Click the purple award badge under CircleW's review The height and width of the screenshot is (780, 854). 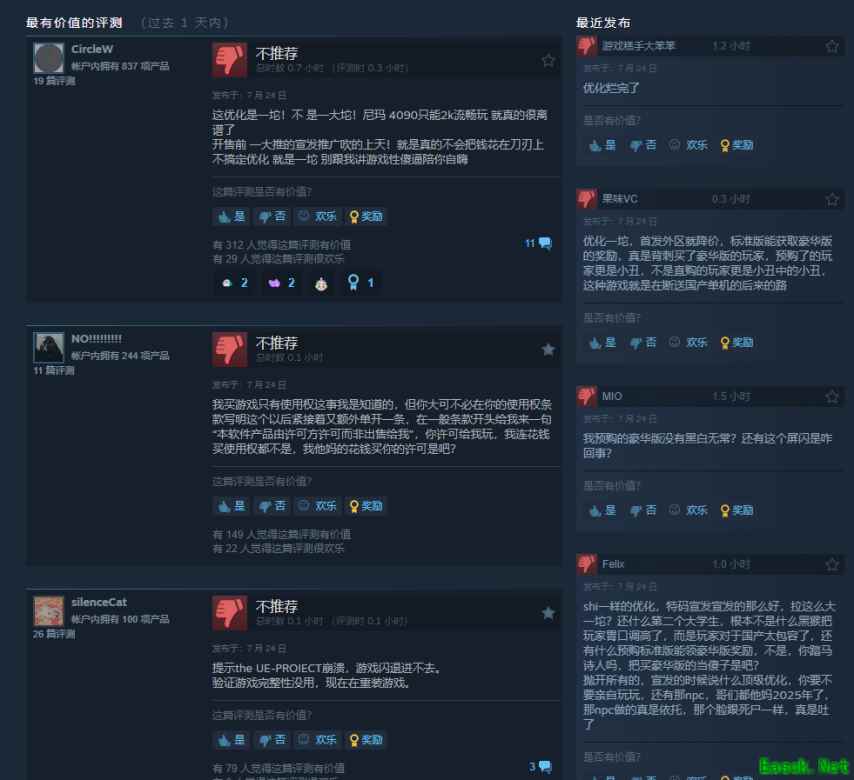click(x=282, y=282)
